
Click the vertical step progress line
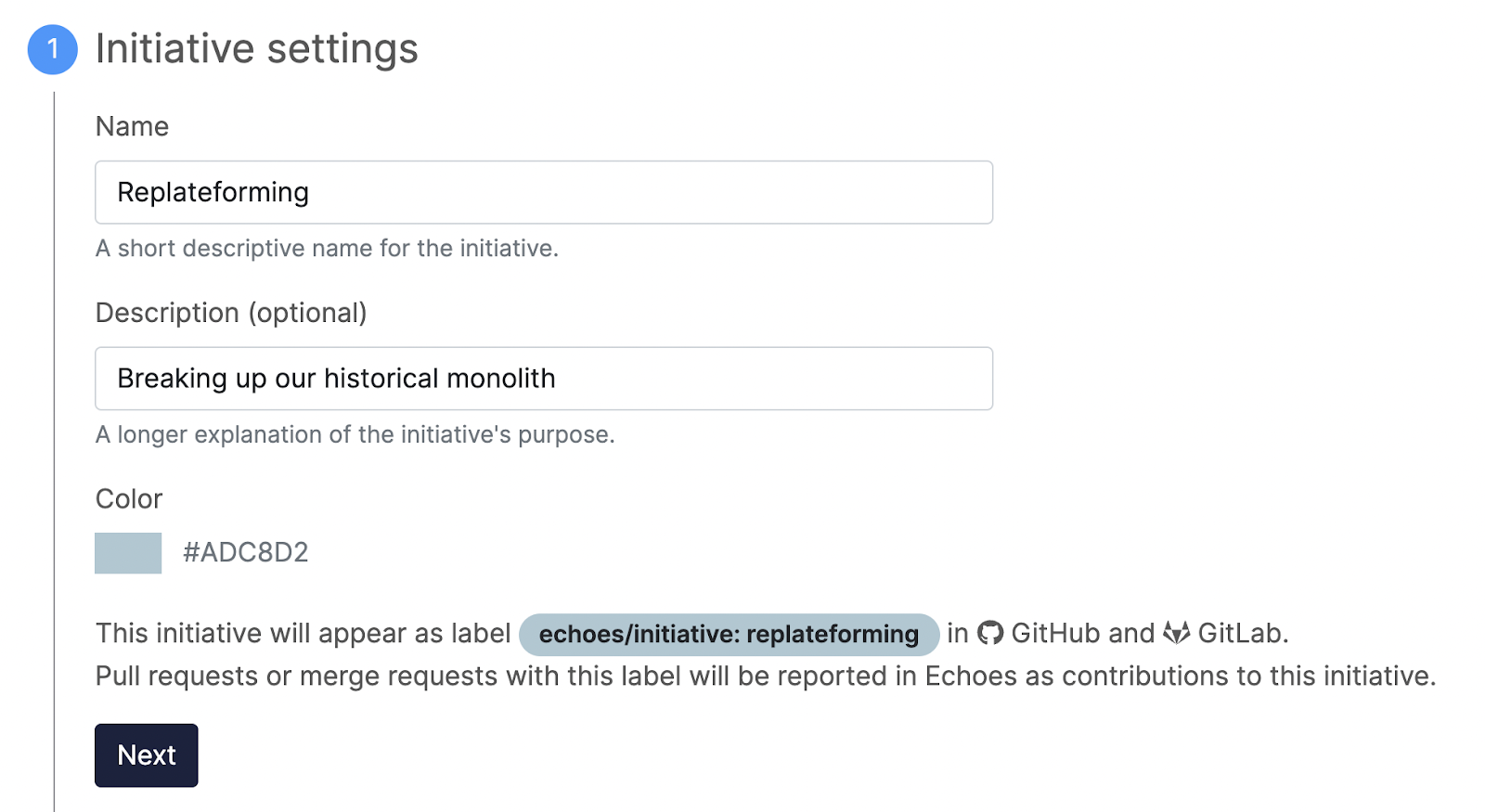54,452
